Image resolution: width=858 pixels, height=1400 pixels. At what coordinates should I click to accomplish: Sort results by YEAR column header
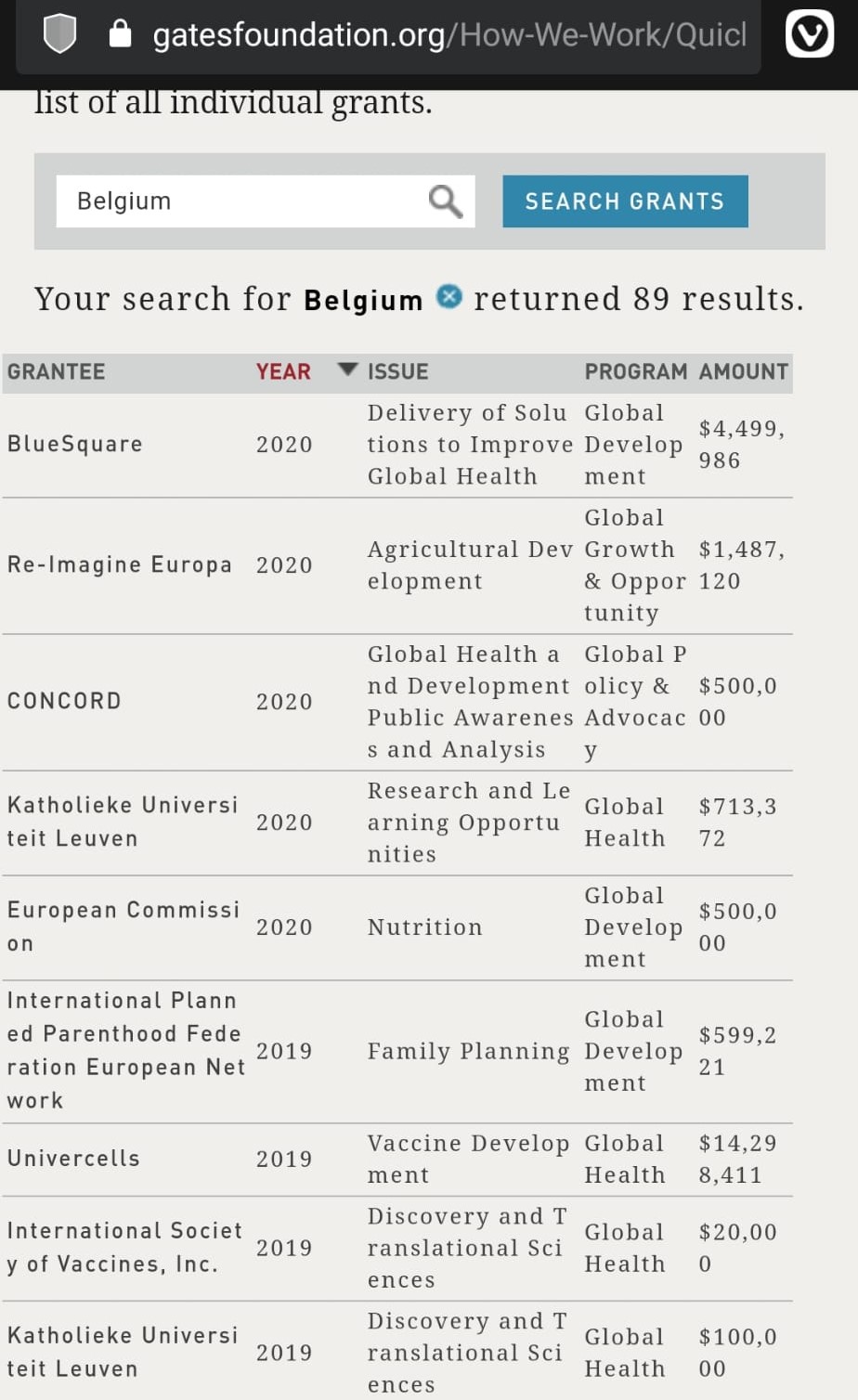tap(283, 371)
